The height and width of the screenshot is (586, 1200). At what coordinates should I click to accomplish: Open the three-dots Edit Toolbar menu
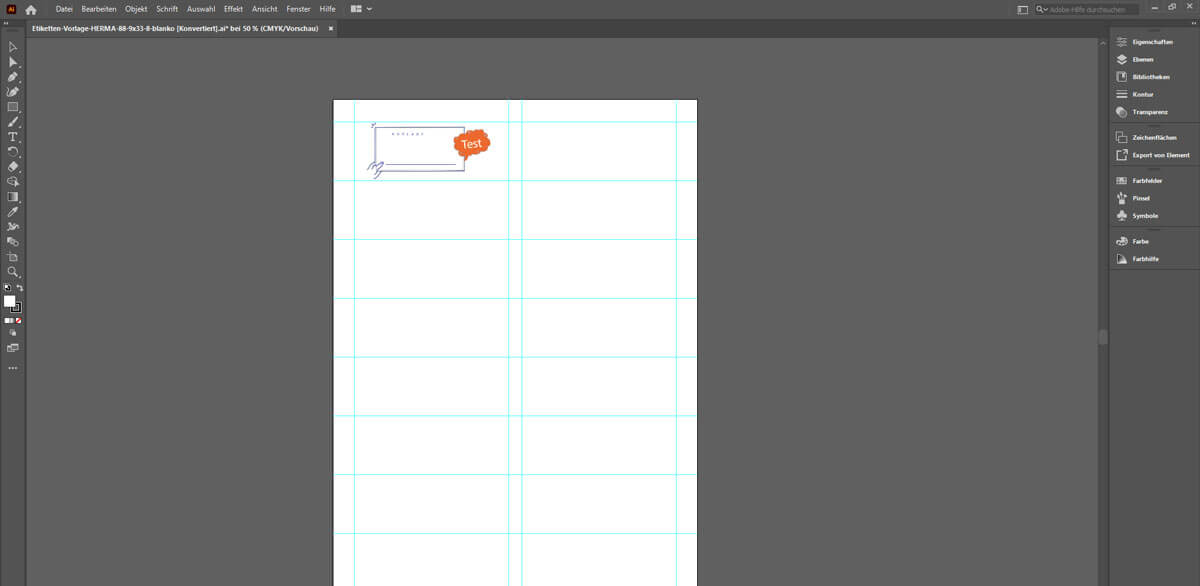[x=13, y=368]
